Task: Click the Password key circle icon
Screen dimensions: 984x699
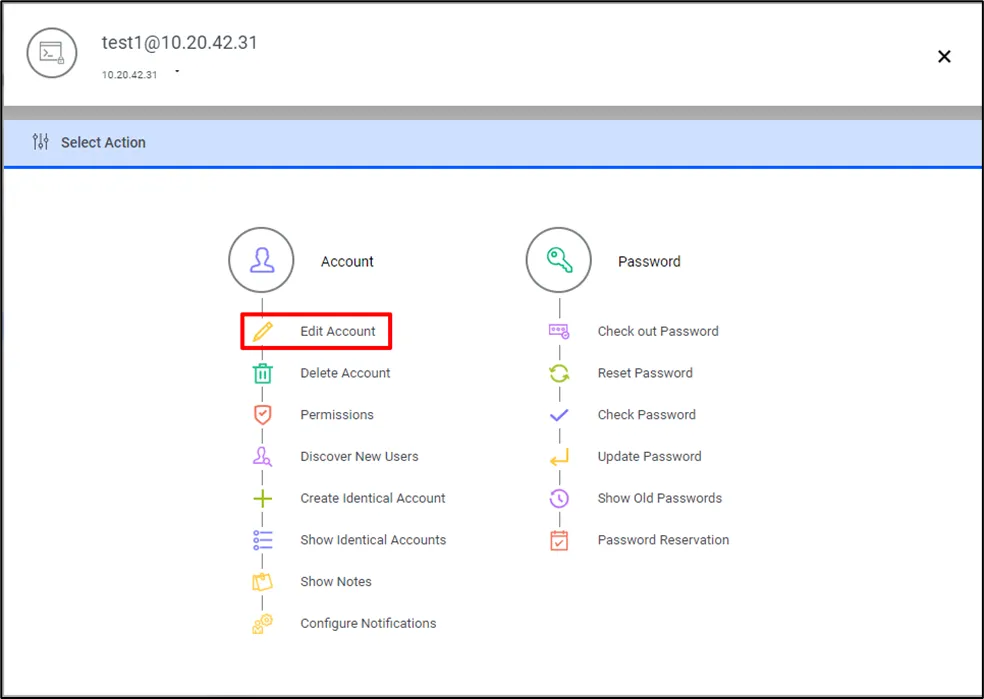Action: 559,260
